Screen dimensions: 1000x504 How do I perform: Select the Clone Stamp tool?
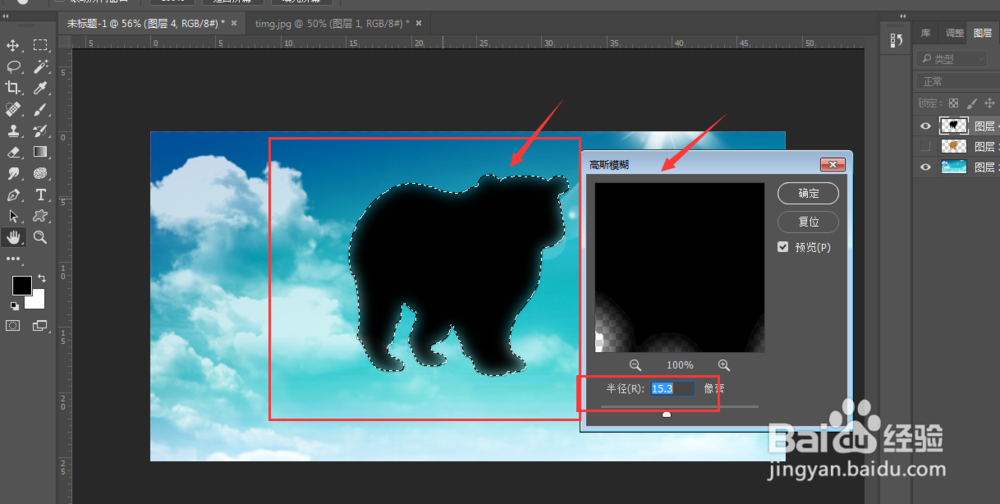13,131
